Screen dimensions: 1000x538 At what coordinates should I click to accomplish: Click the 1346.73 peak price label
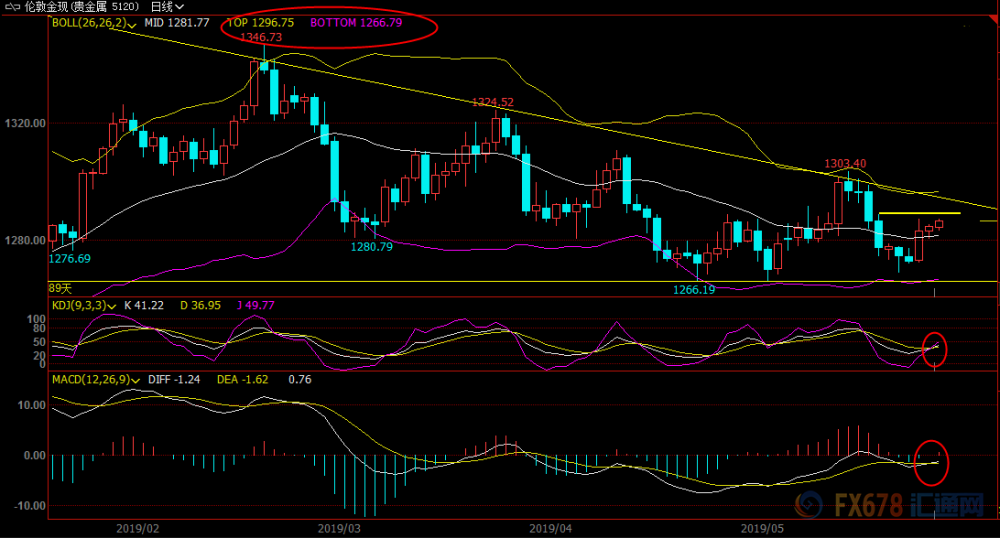click(x=261, y=37)
